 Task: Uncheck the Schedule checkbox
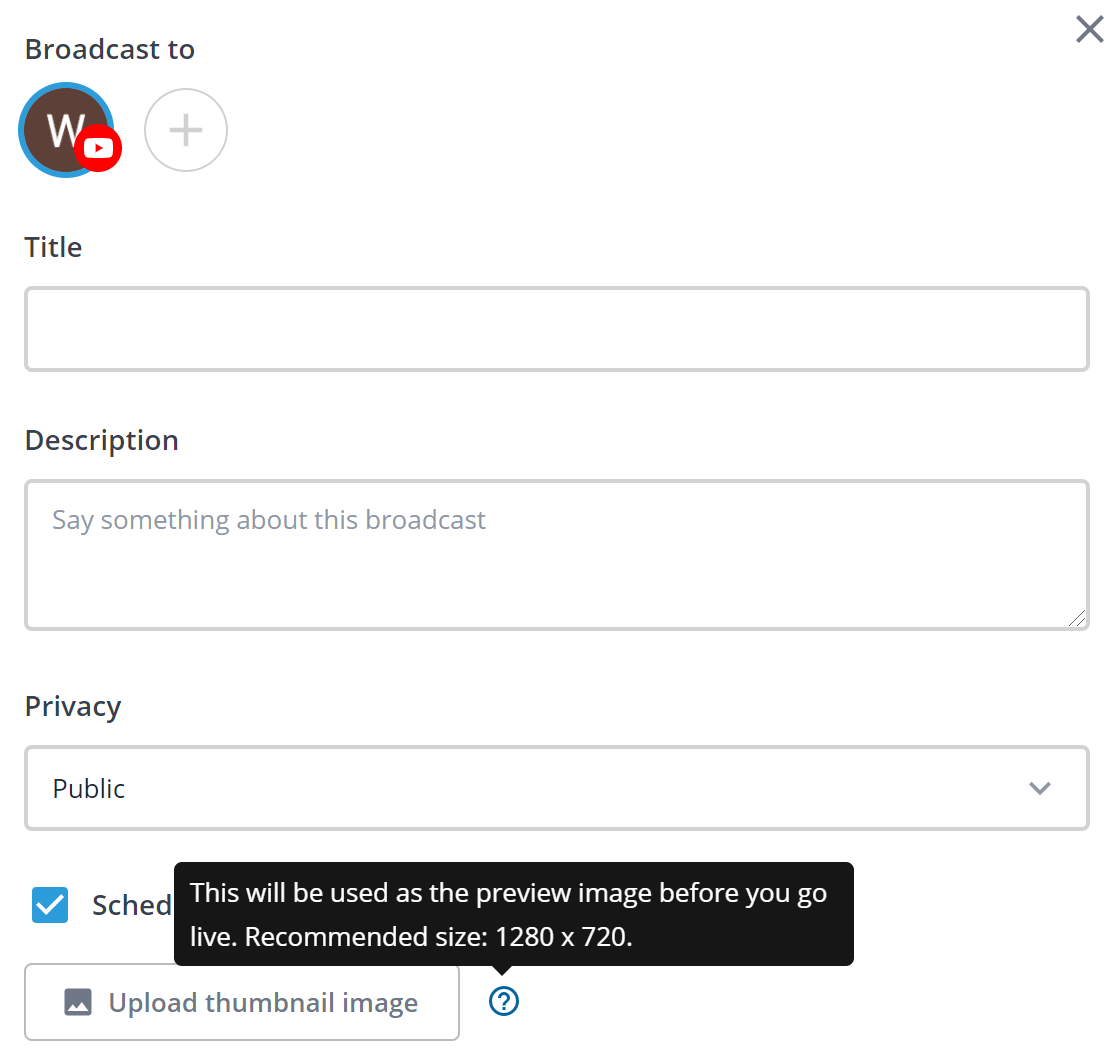(50, 905)
